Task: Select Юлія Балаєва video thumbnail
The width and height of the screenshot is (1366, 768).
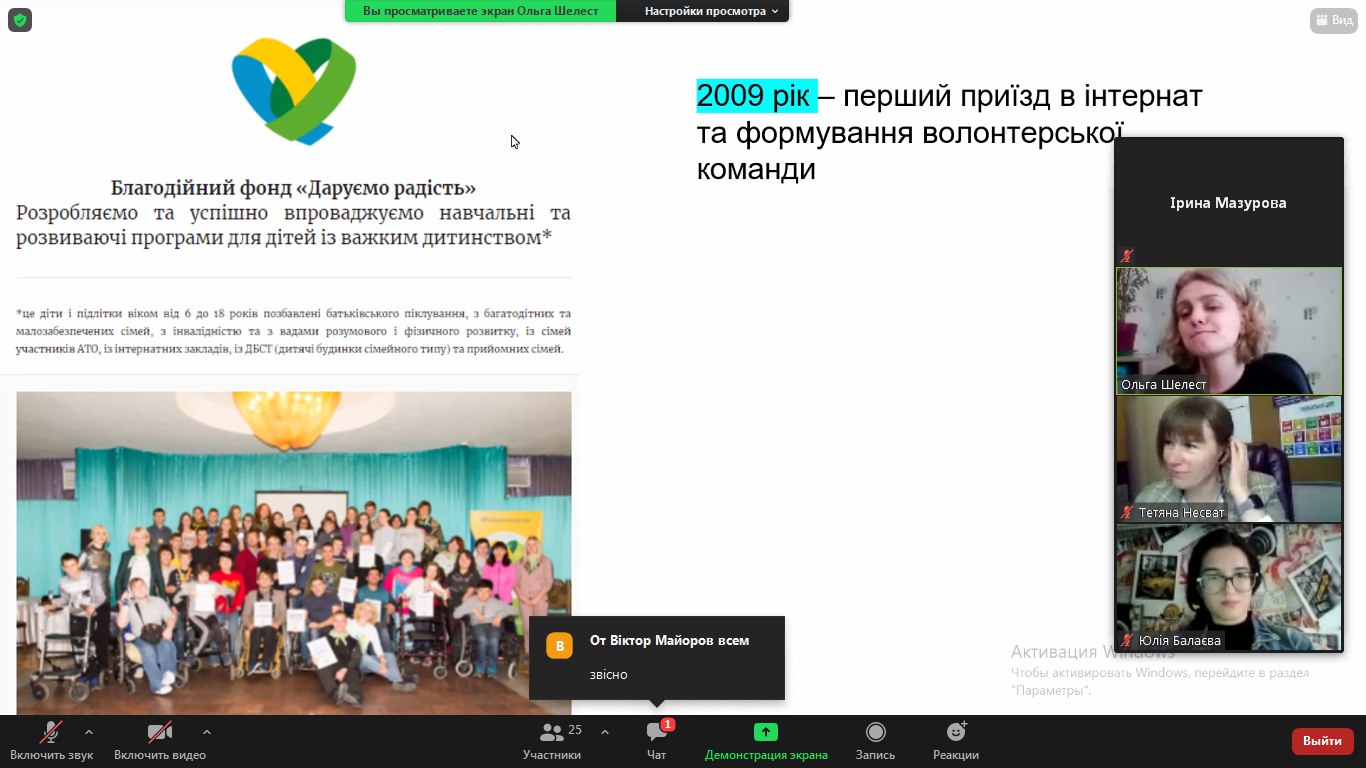Action: (x=1229, y=588)
